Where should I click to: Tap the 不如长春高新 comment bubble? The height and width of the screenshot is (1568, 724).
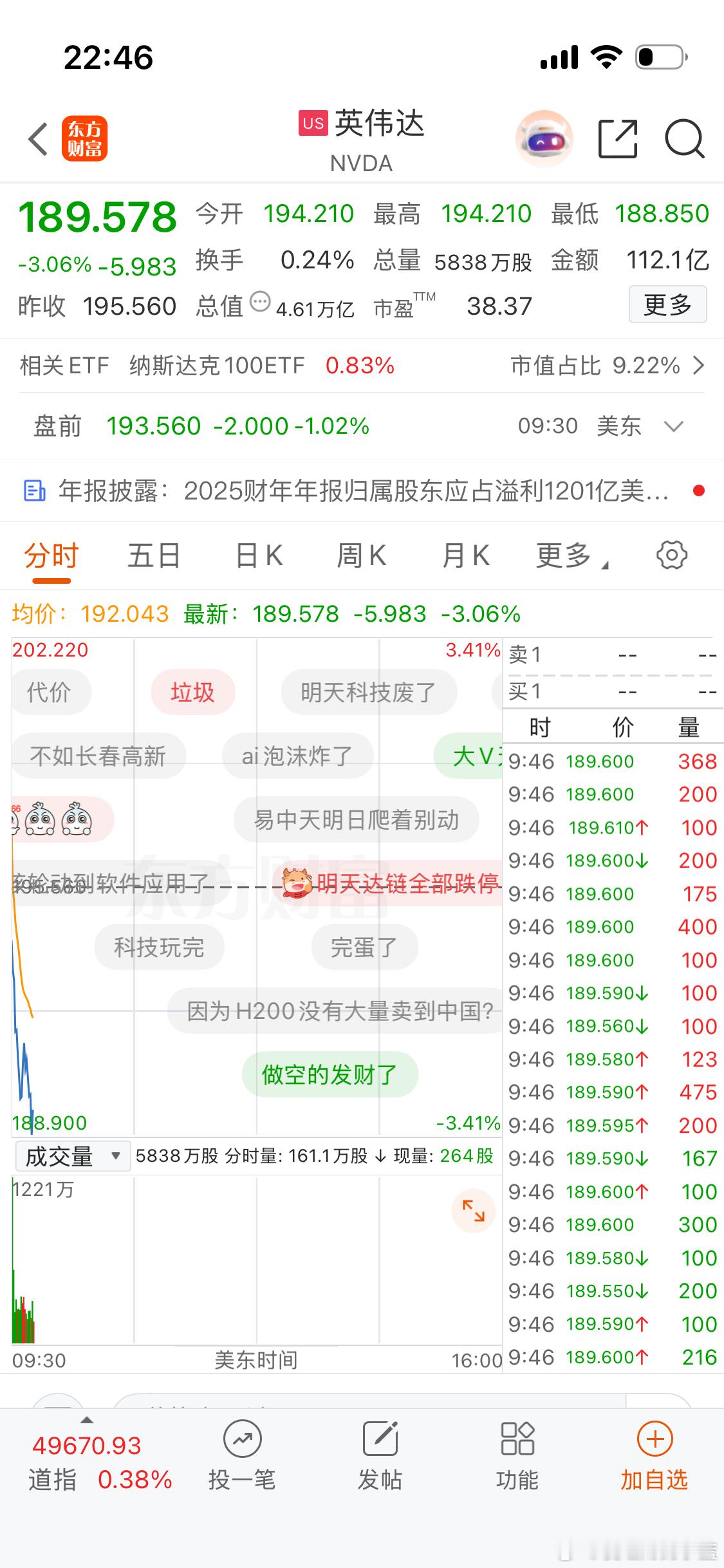click(x=98, y=756)
